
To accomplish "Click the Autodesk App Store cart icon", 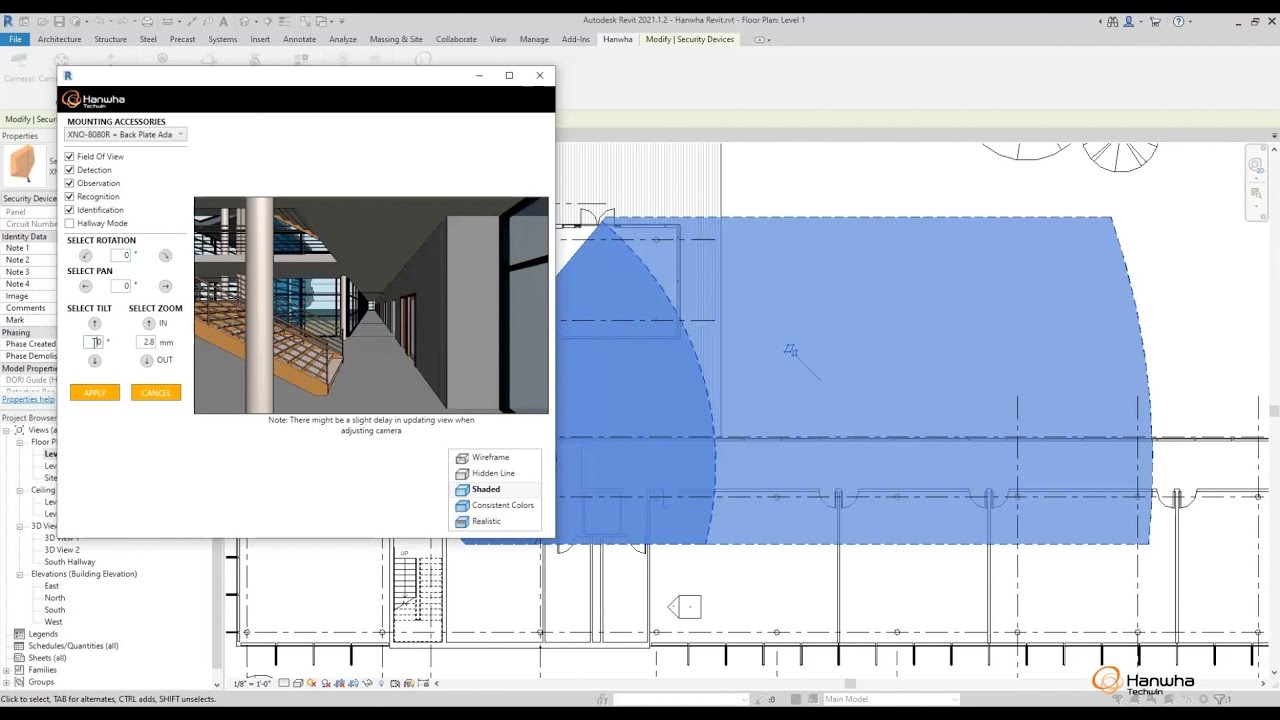I will tap(1155, 21).
